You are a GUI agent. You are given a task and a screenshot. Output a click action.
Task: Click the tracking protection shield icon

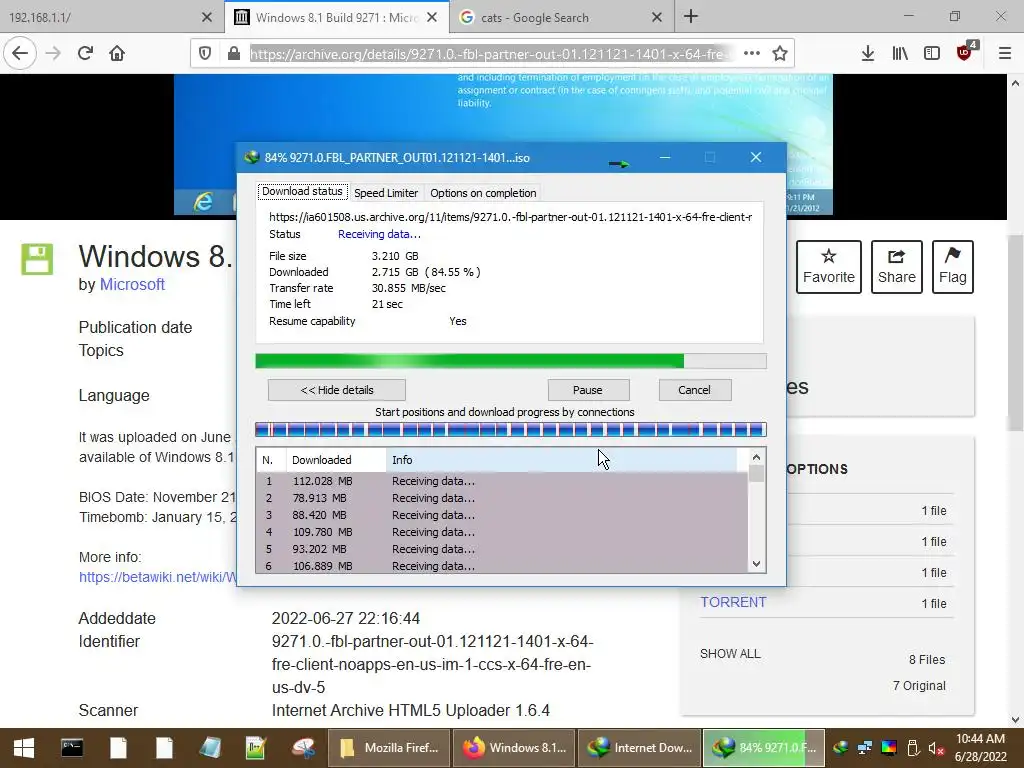point(205,54)
